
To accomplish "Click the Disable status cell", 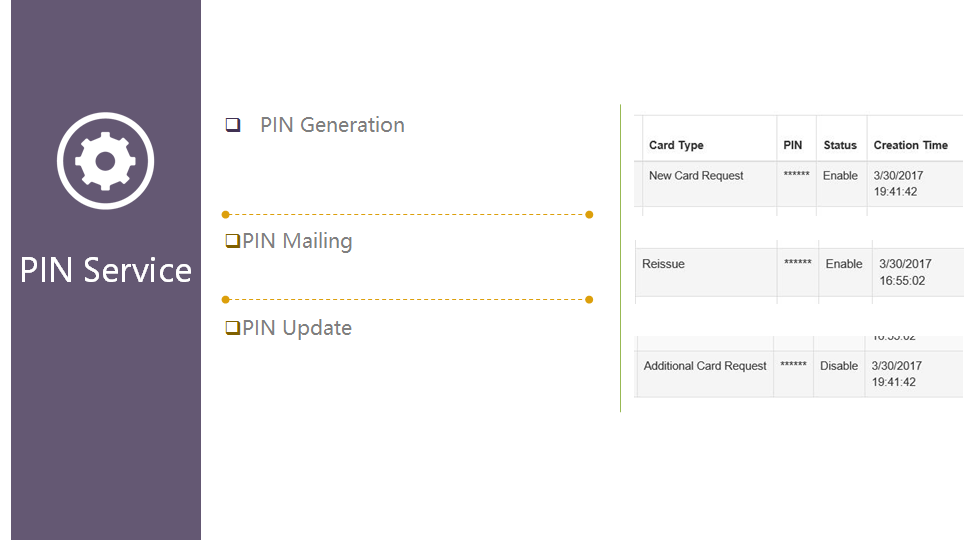I will click(x=839, y=366).
